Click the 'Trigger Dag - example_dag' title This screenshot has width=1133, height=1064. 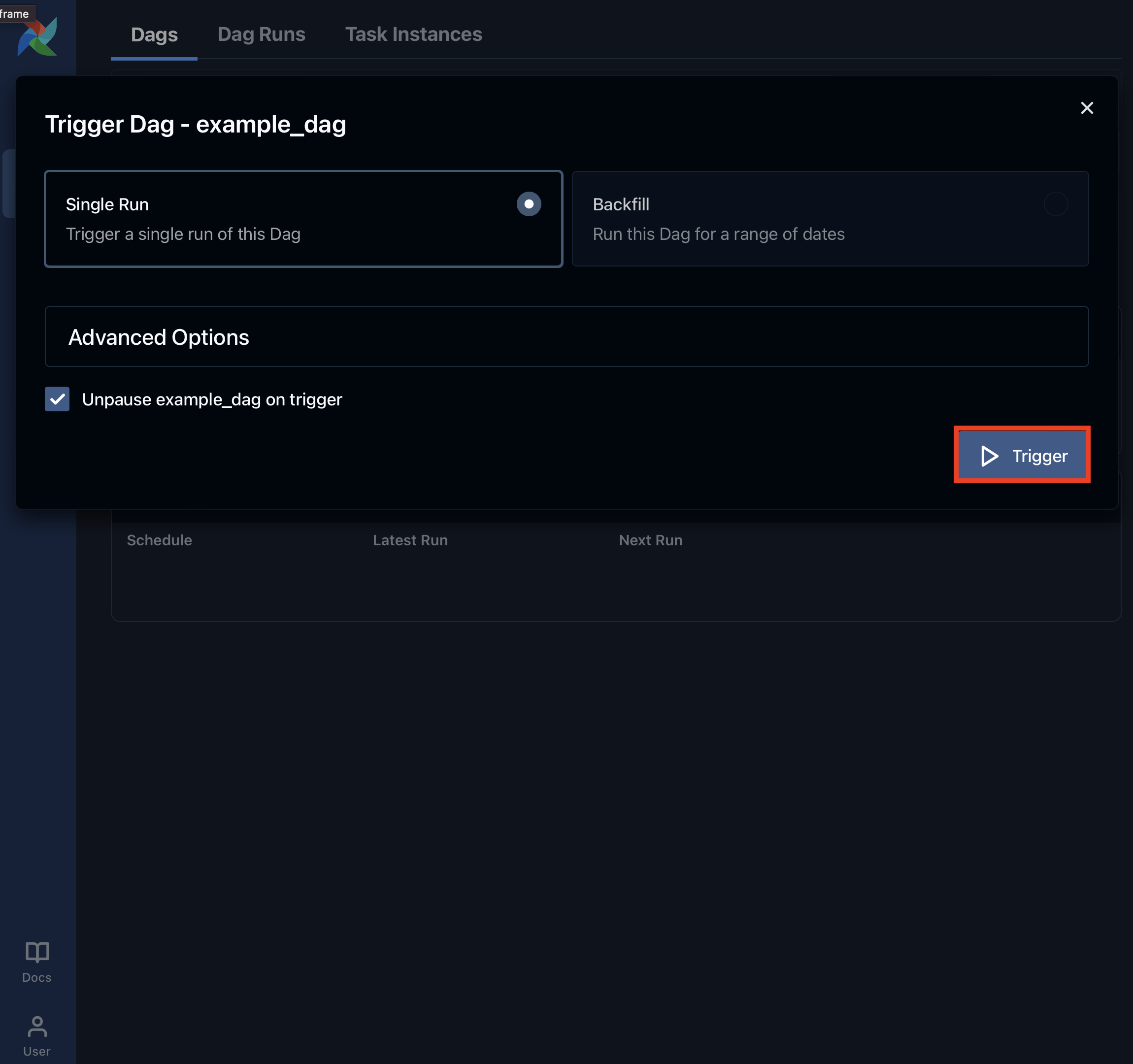[x=196, y=124]
